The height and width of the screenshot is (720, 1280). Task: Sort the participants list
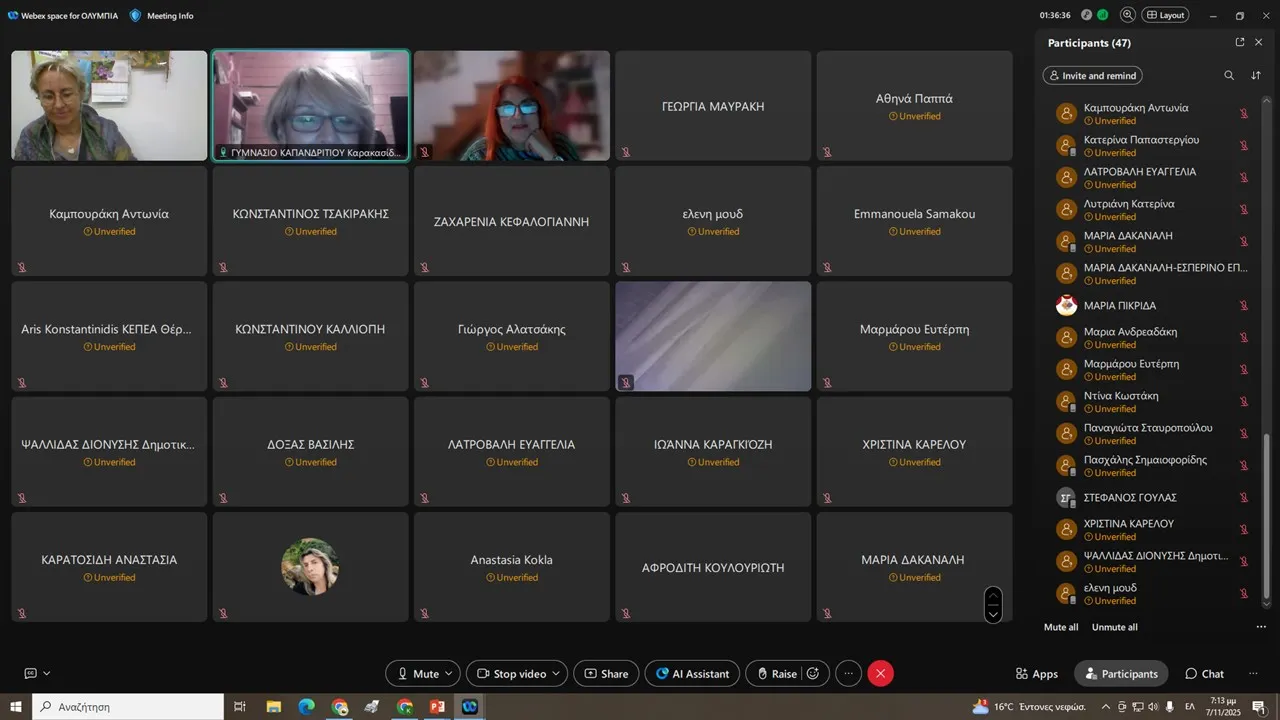(x=1256, y=76)
